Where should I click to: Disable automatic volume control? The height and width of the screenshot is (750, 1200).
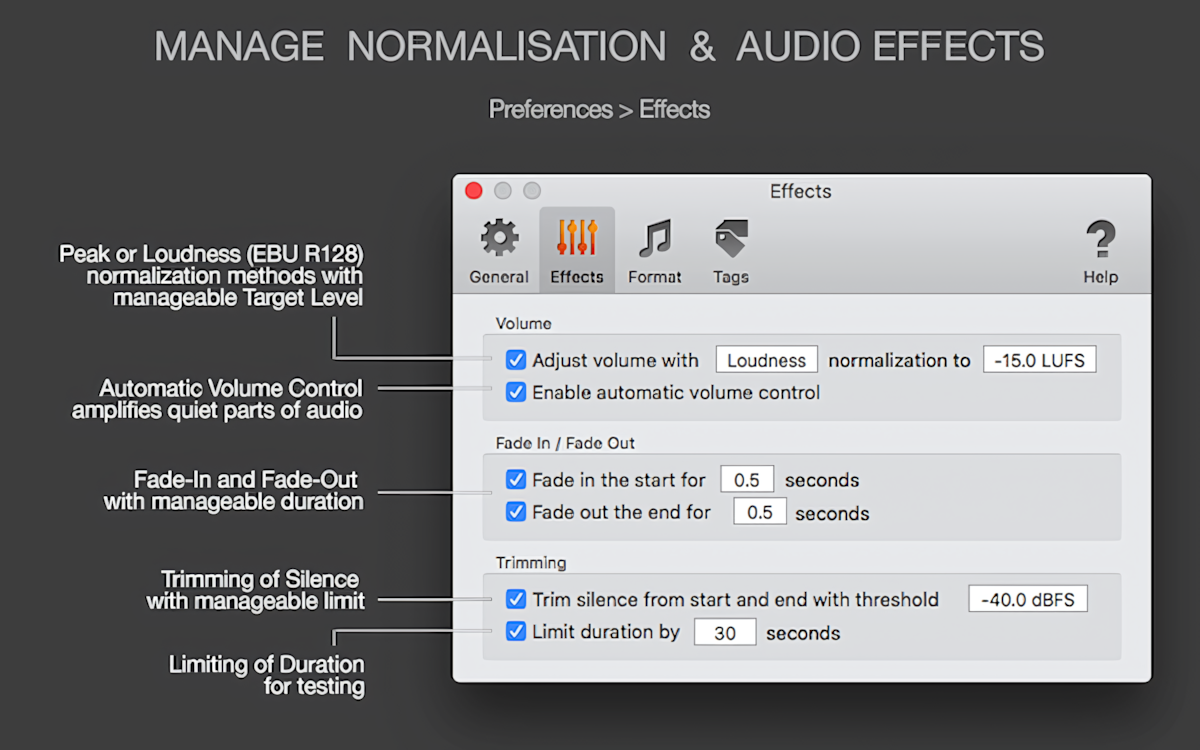516,392
